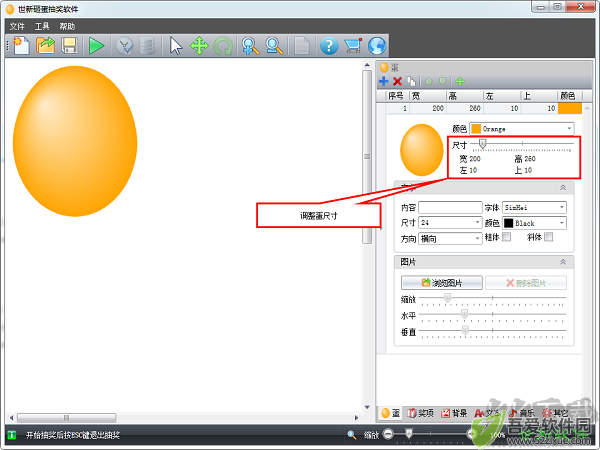600x450 pixels.
Task: Open an existing file with folder icon
Action: point(45,46)
